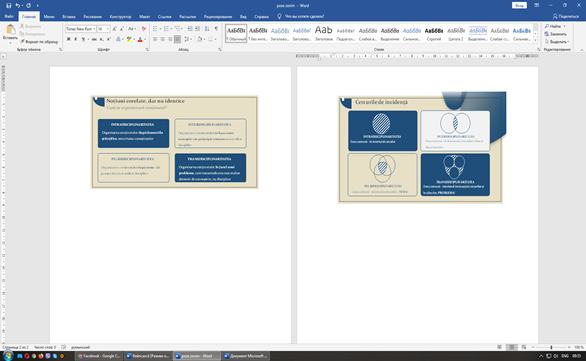This screenshot has height=361, width=586.
Task: Click the Paste (Вставить) clipboard icon
Action: 10,31
